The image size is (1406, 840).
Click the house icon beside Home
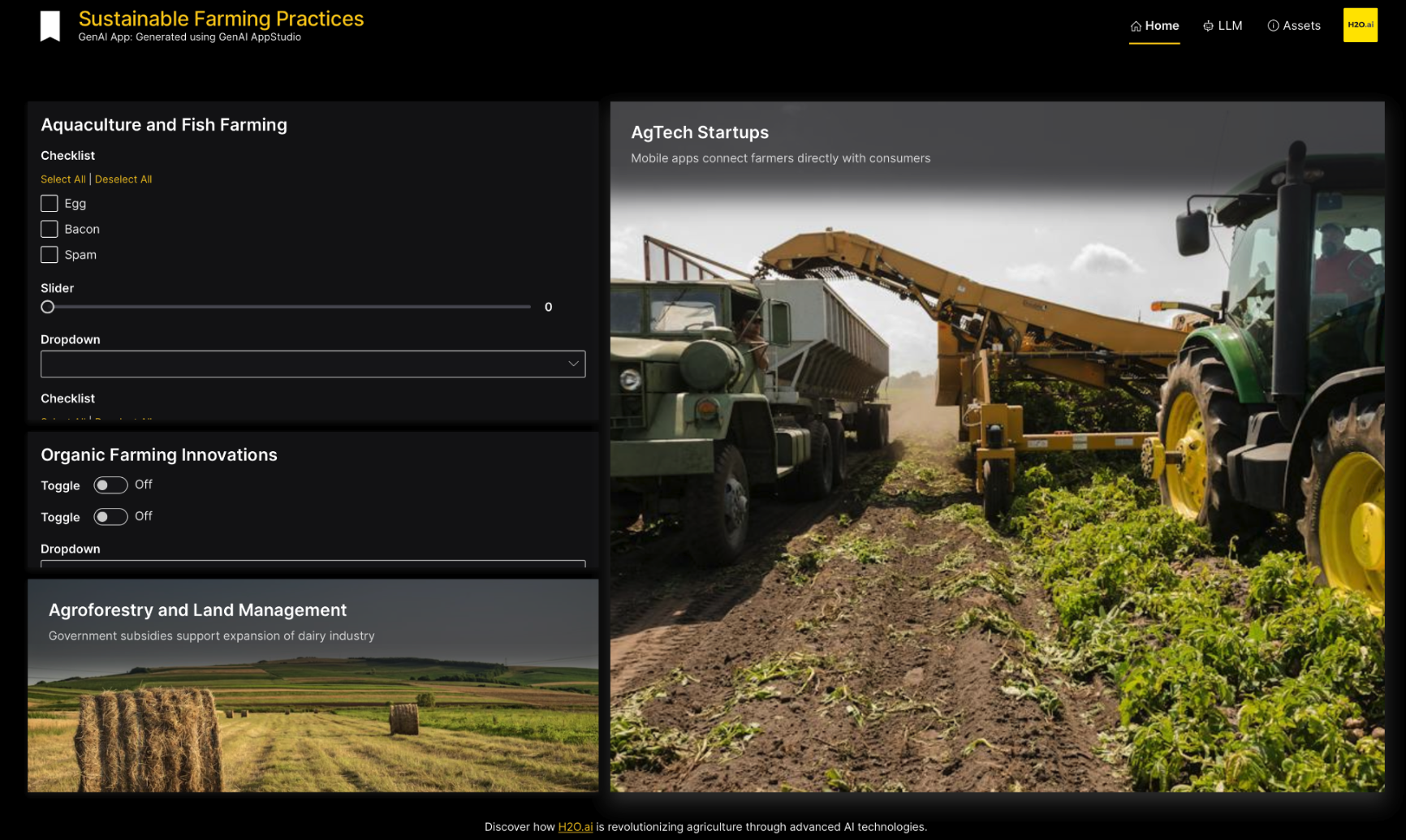(1136, 26)
